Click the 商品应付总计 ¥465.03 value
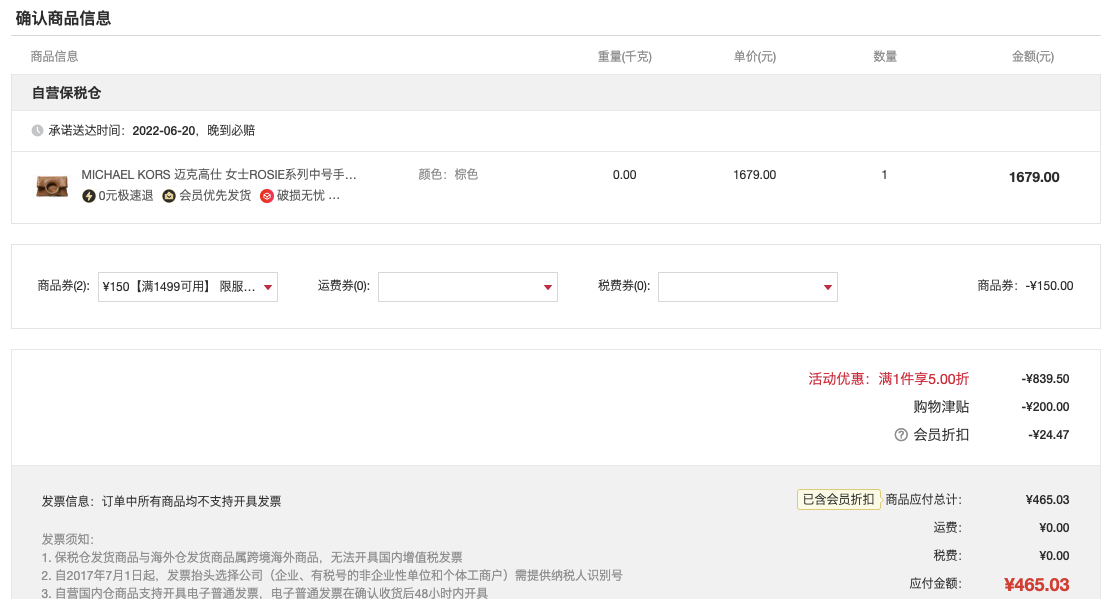This screenshot has width=1114, height=599. 1047,500
